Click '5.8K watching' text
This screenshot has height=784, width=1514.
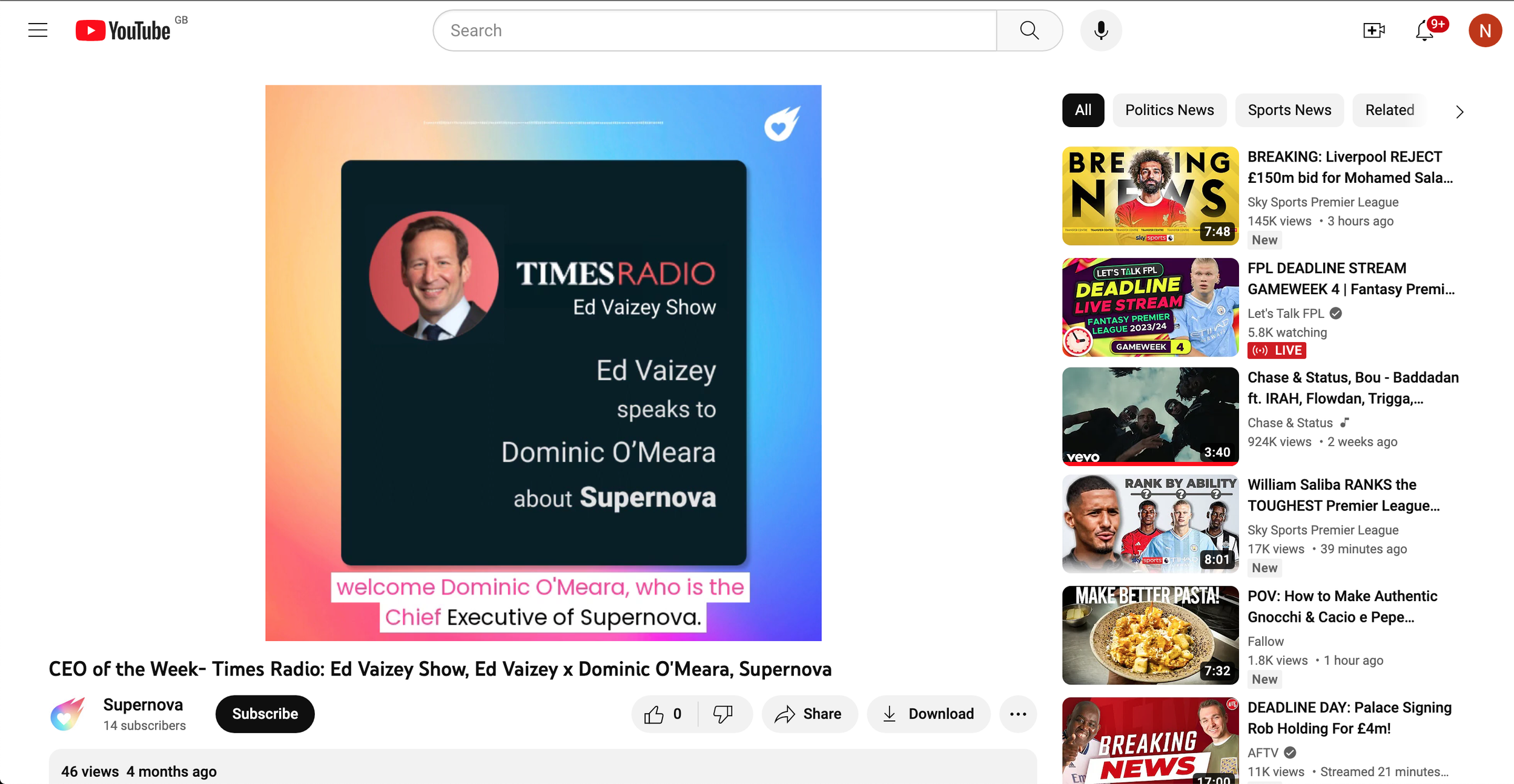(x=1287, y=332)
